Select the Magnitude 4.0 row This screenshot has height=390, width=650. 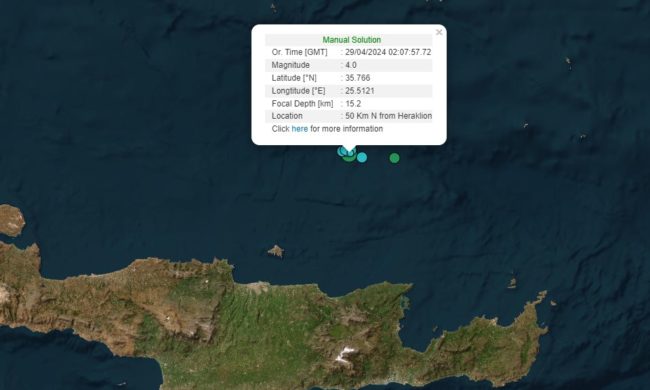click(x=349, y=65)
